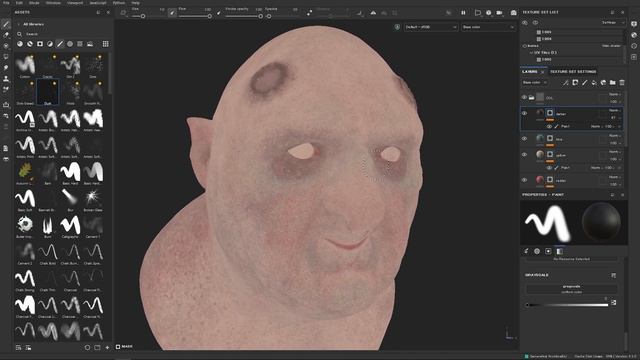Open the camera settings icon in toolbar
This screenshot has height=360, width=640.
coord(499,13)
